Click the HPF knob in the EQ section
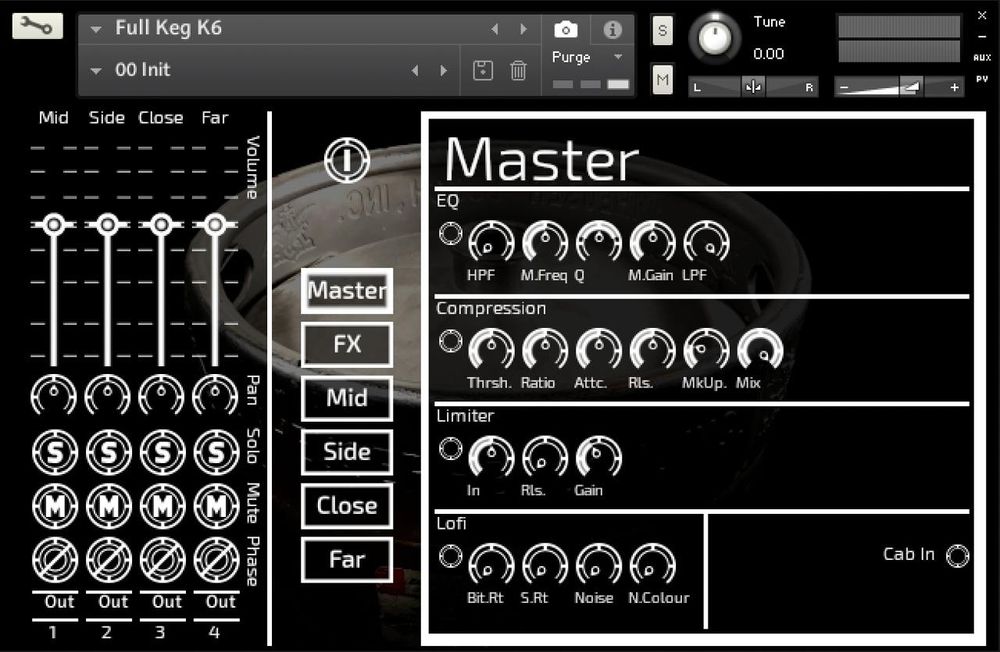 coord(491,242)
